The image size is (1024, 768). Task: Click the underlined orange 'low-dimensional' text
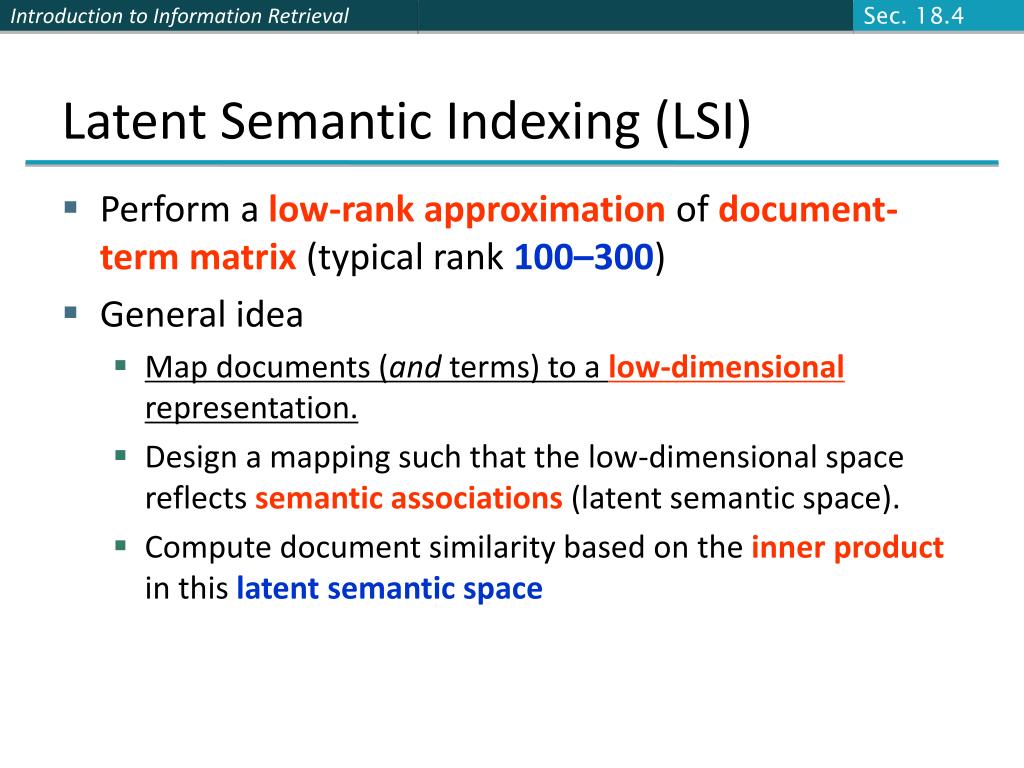[726, 367]
